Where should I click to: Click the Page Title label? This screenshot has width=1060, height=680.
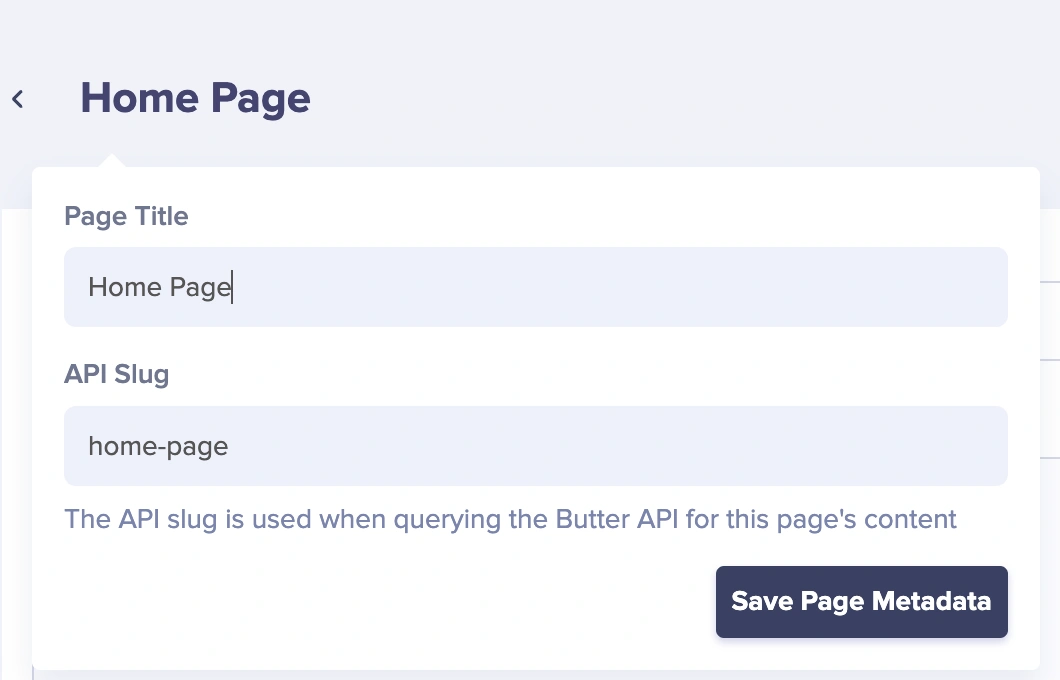click(126, 216)
